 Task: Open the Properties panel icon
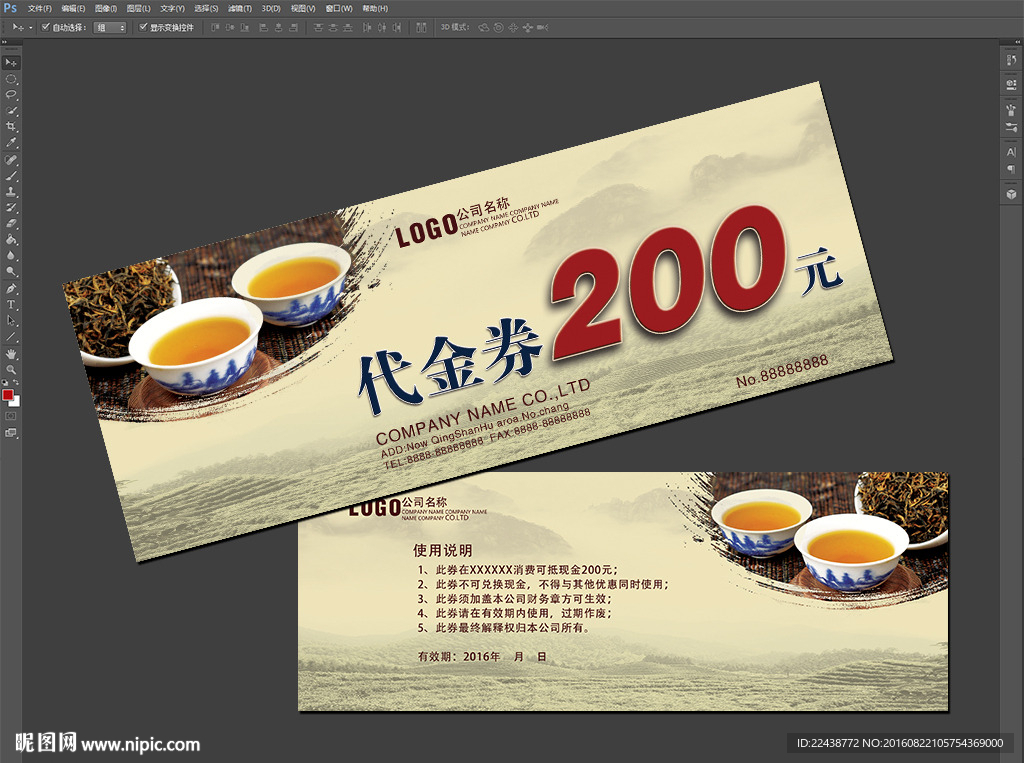point(1012,84)
